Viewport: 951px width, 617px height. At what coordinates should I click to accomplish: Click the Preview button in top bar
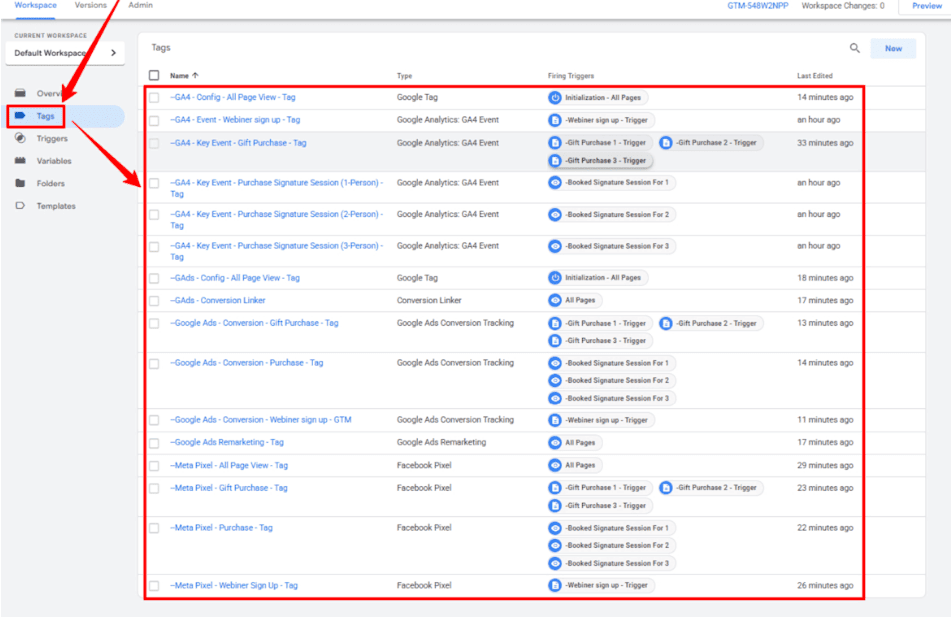click(x=926, y=6)
